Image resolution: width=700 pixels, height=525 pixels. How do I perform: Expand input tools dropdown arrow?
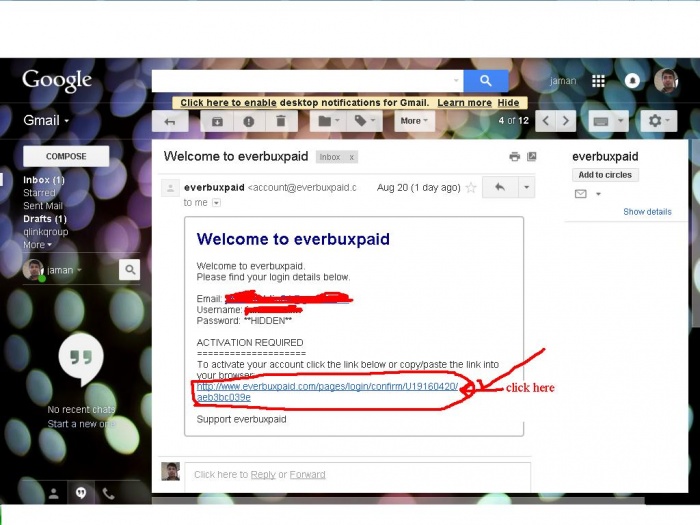coord(621,121)
